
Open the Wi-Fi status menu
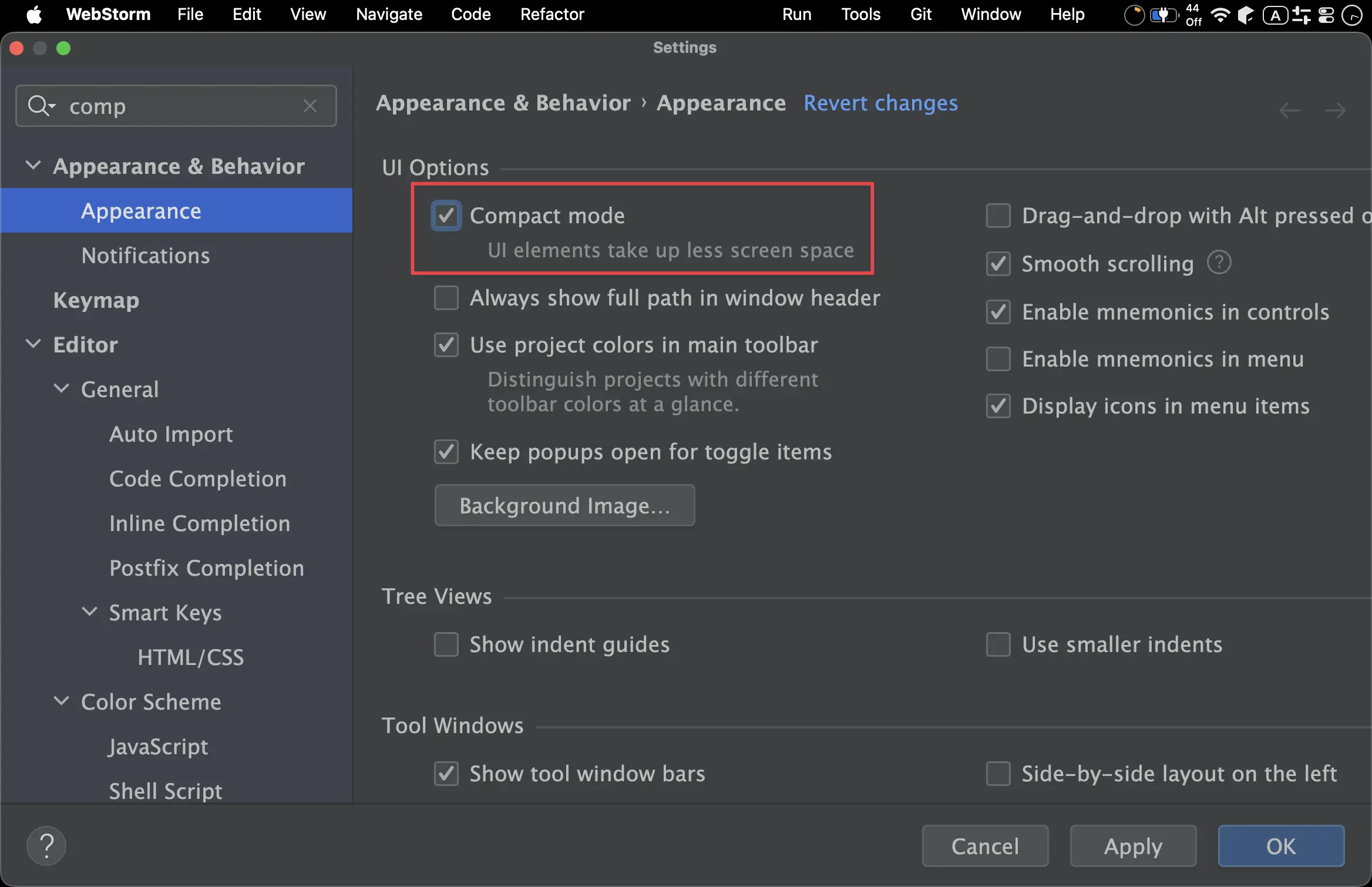coord(1220,15)
